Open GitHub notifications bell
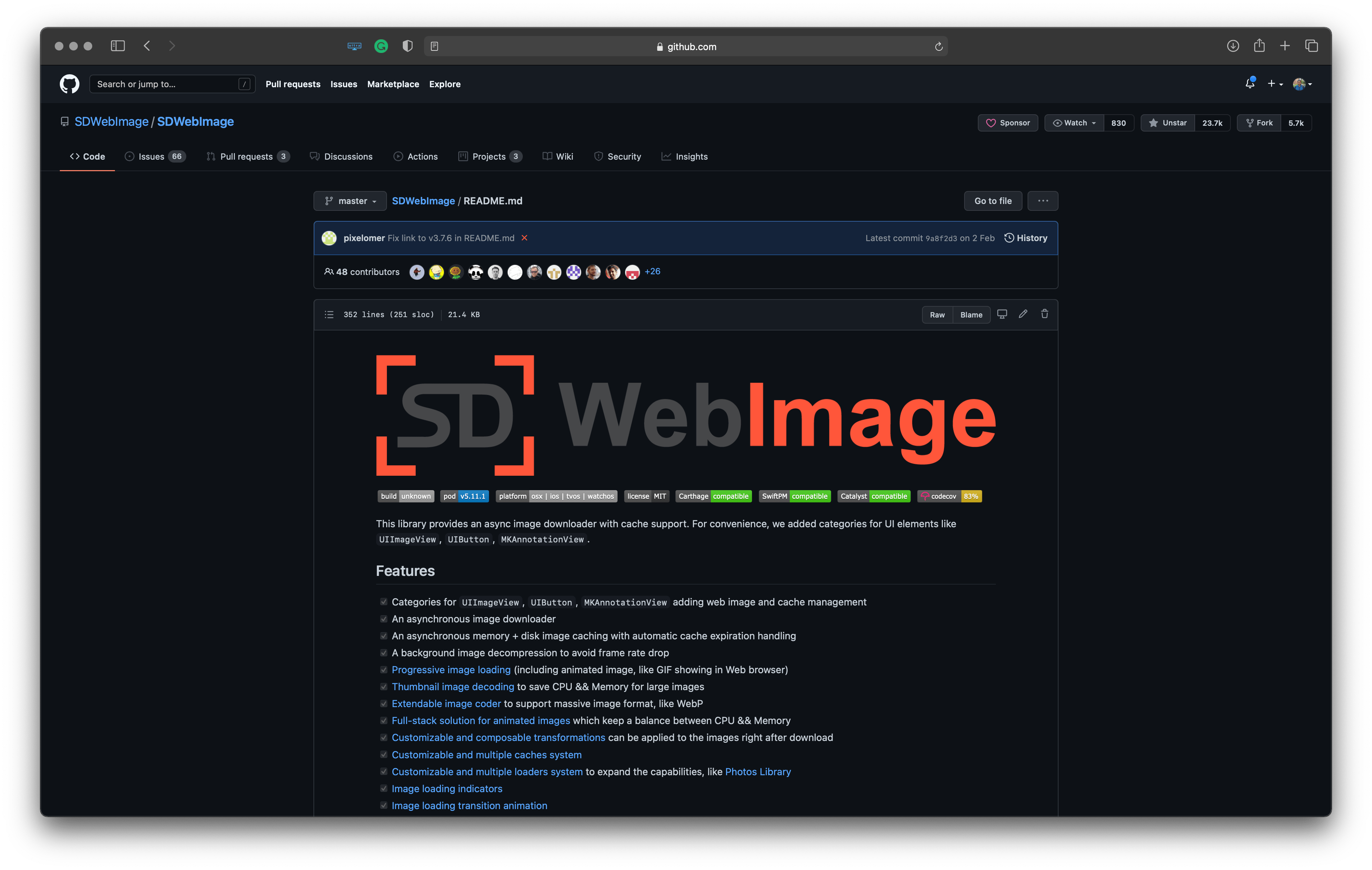1372x870 pixels. pos(1249,83)
